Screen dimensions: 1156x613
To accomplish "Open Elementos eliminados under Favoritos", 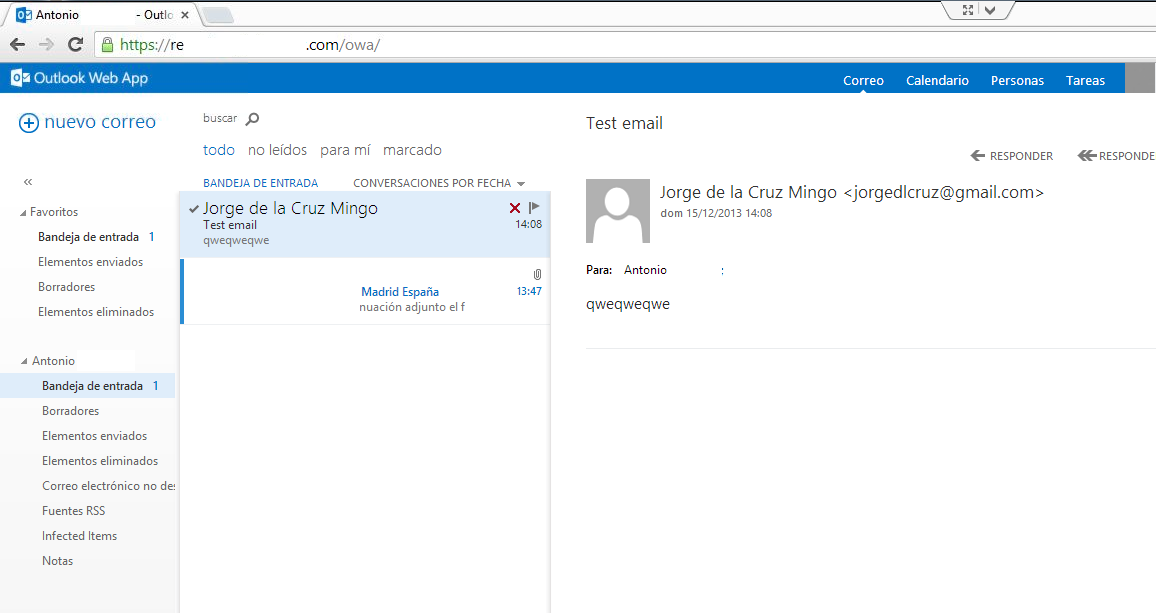I will pyautogui.click(x=96, y=312).
